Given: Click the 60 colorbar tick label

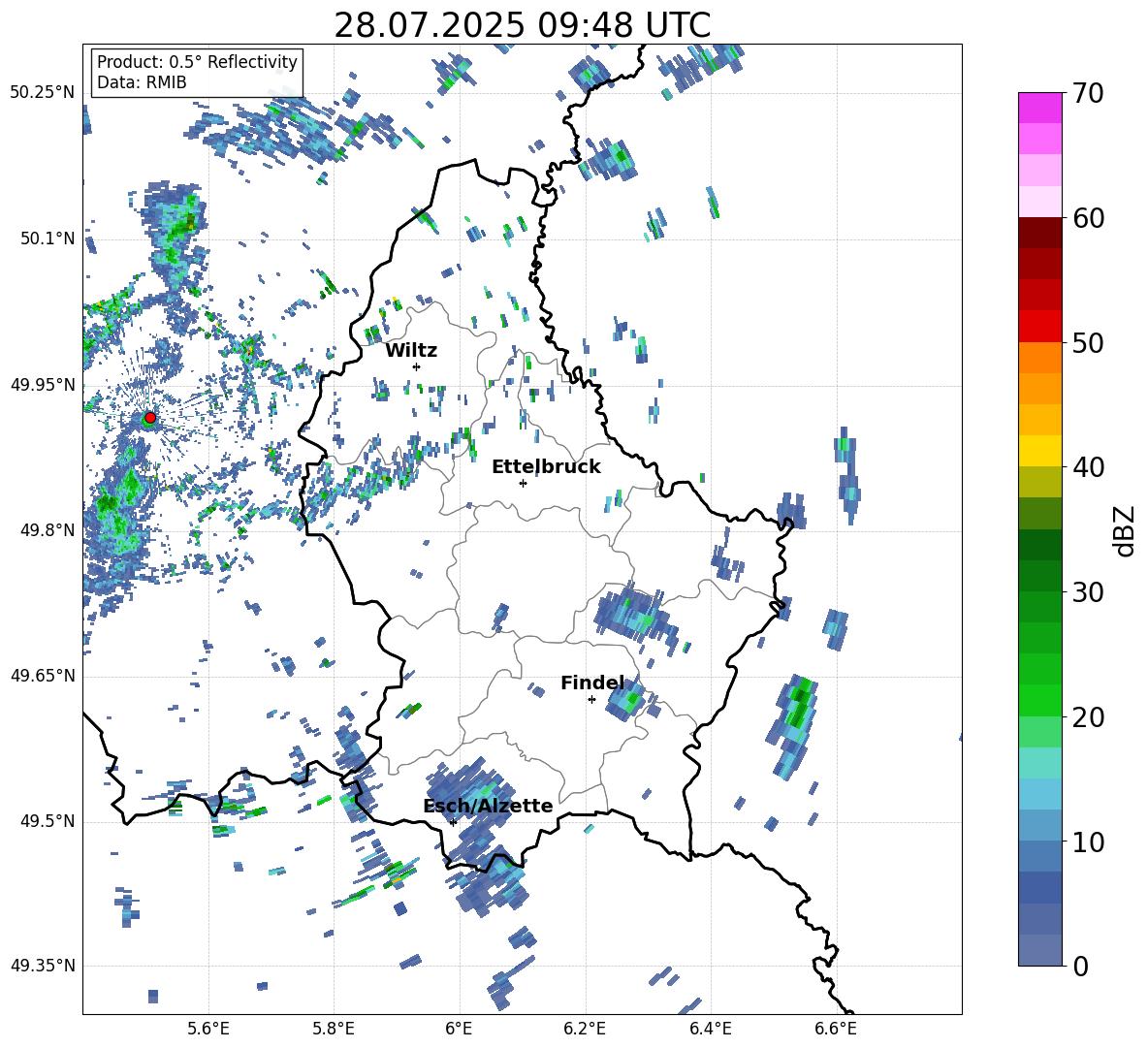Looking at the screenshot, I should [x=1088, y=218].
